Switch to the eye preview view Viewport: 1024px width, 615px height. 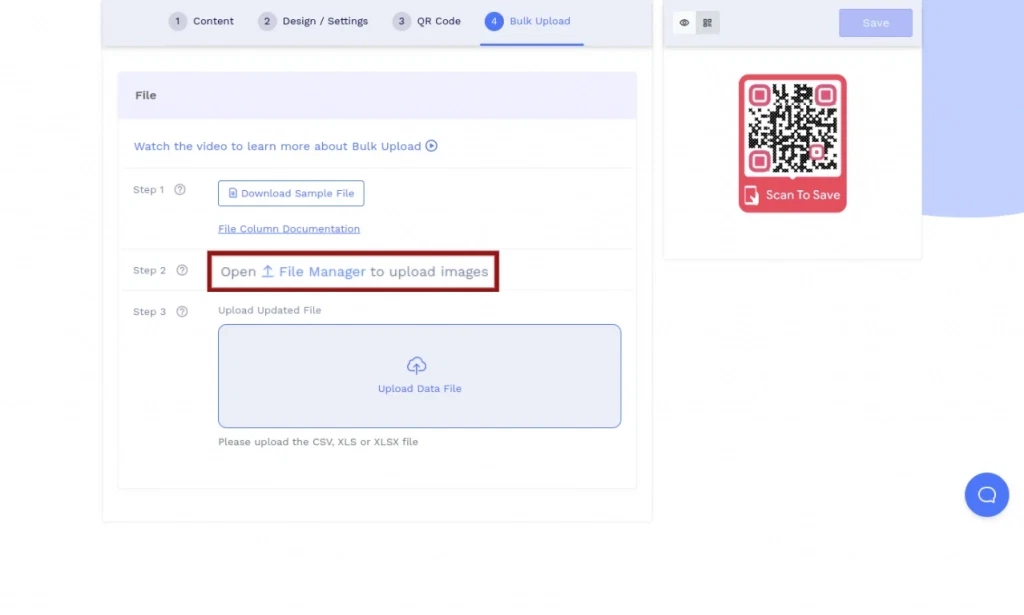coord(684,23)
